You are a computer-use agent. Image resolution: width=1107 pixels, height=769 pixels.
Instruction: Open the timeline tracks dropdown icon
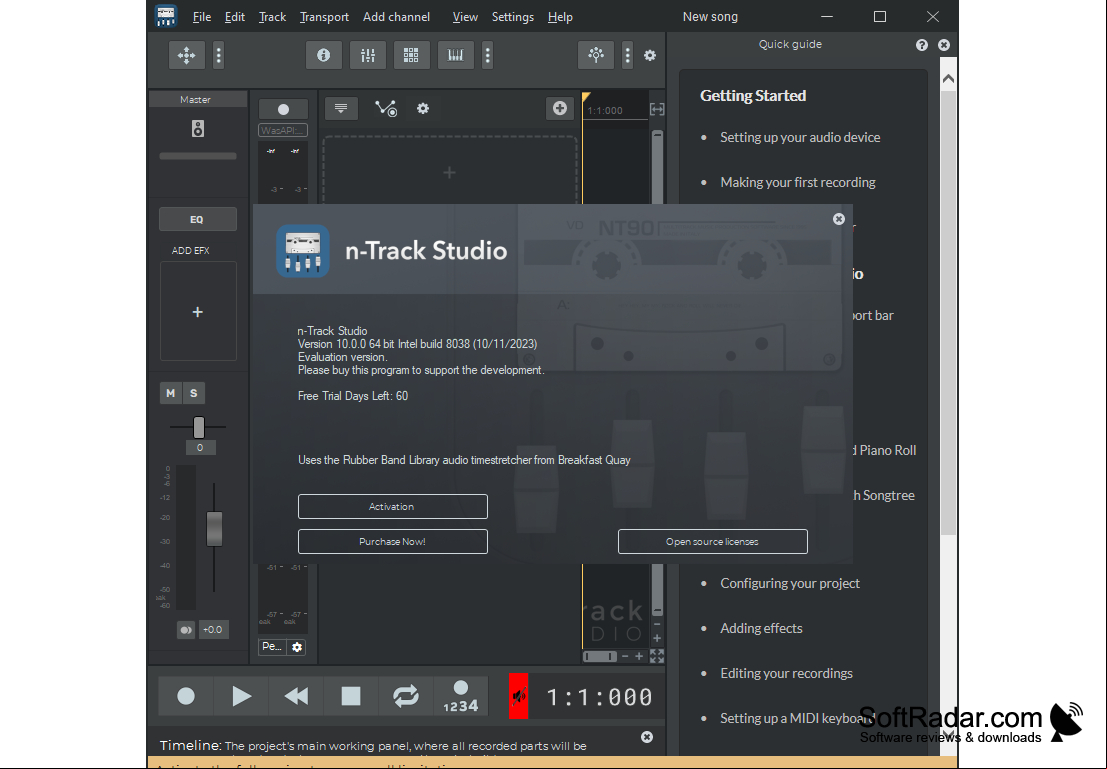click(341, 108)
